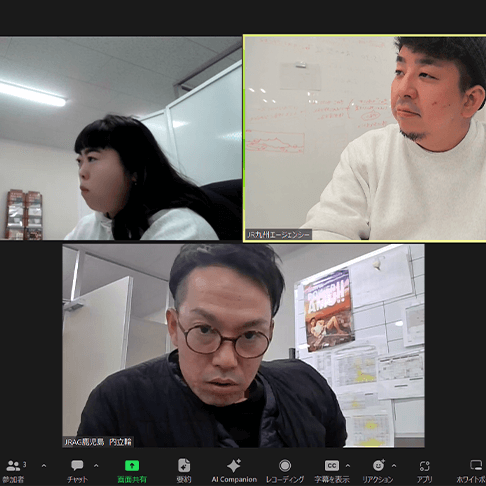Show captions with CC 字幕を表示 icon

[x=332, y=465]
